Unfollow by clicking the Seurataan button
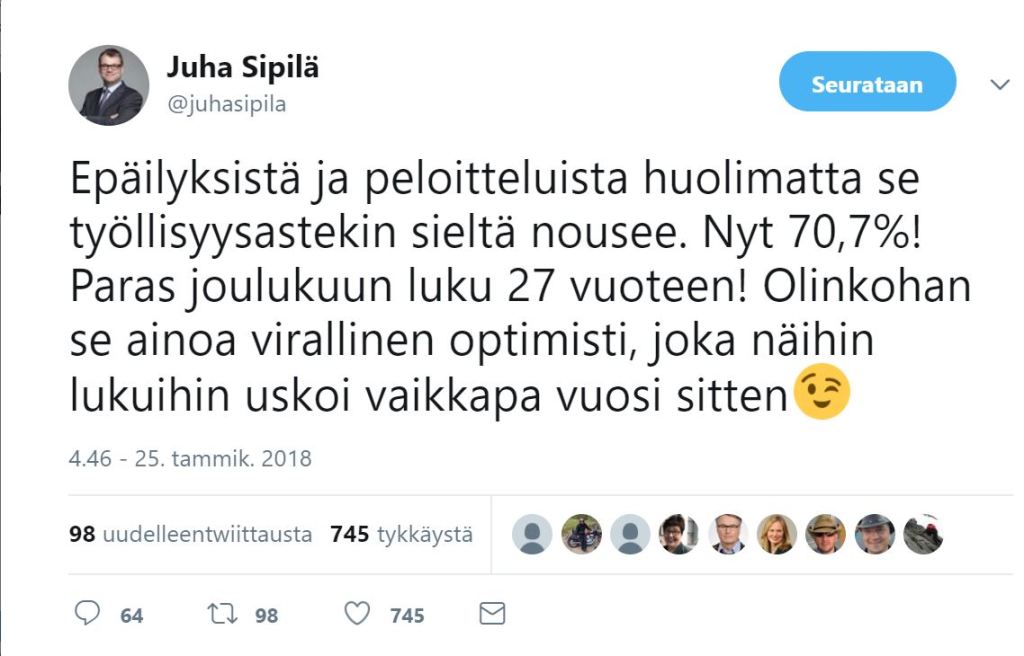Image resolution: width=1024 pixels, height=656 pixels. pyautogui.click(x=866, y=84)
